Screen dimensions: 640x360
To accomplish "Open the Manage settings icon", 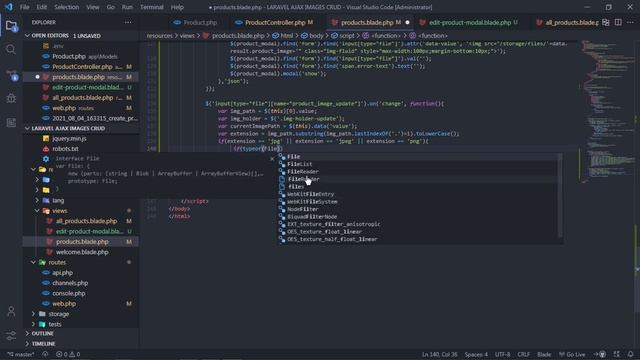I will click(x=11, y=335).
